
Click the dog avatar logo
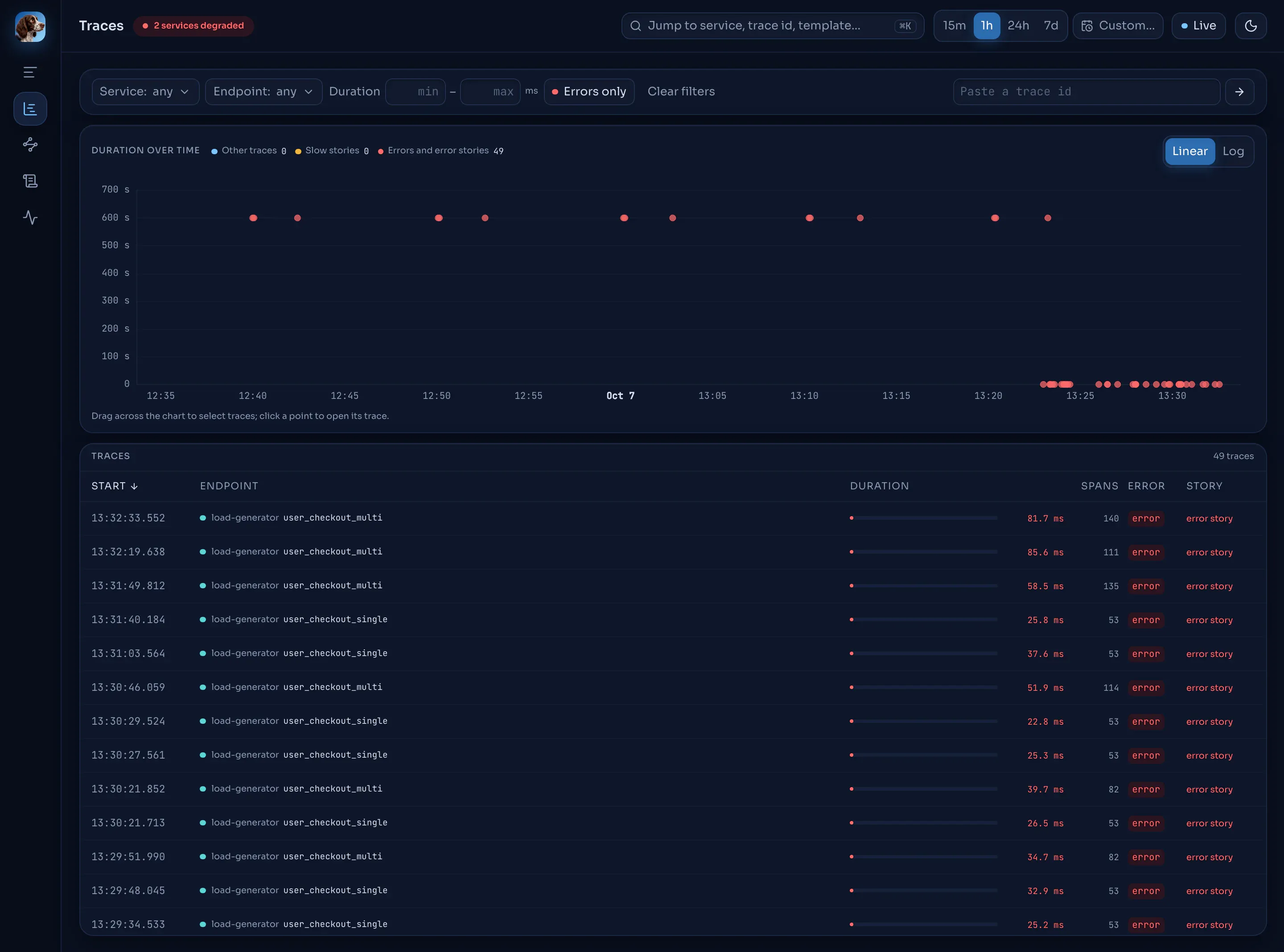(x=30, y=26)
